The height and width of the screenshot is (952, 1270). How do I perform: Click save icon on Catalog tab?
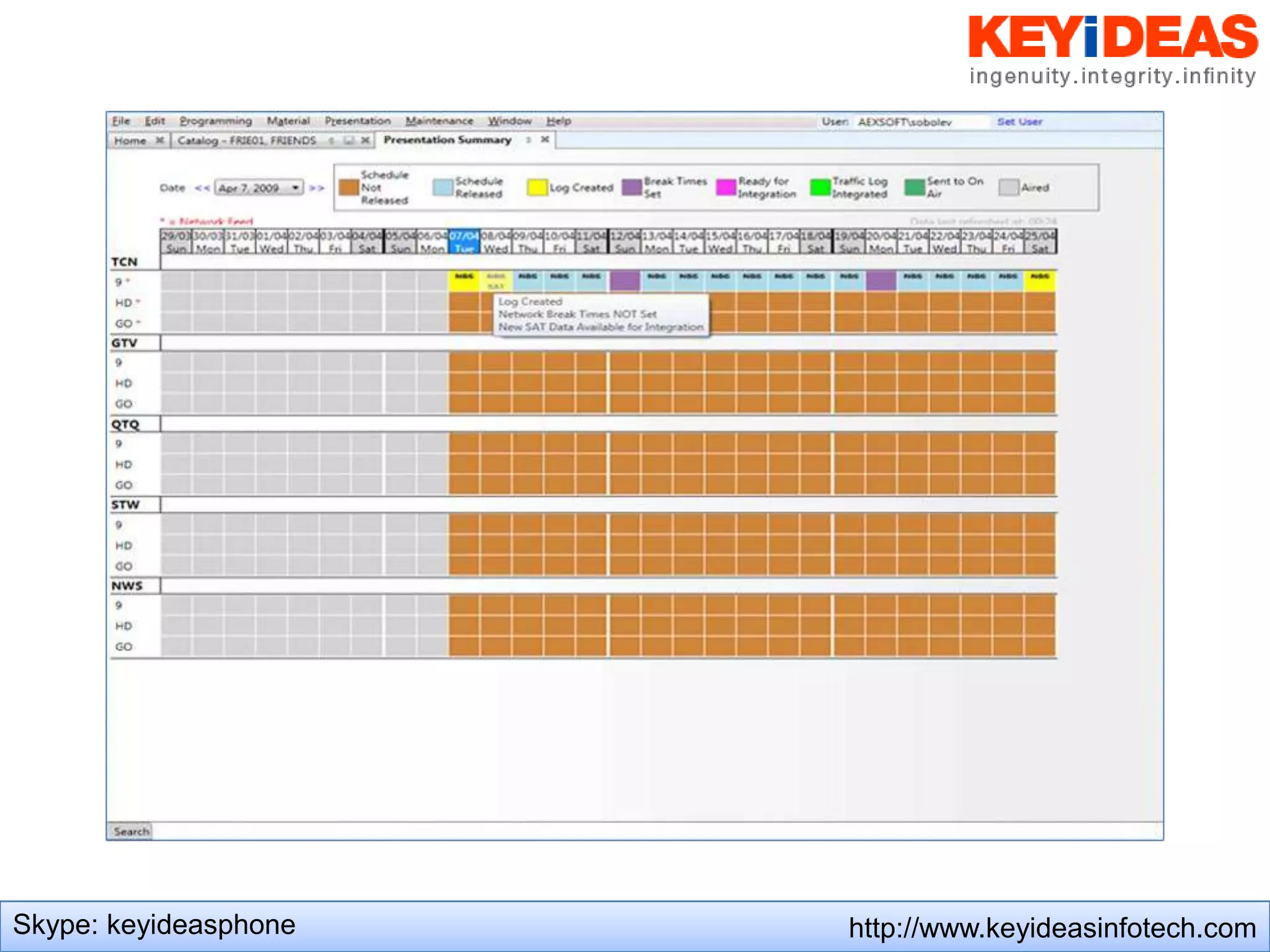[349, 141]
